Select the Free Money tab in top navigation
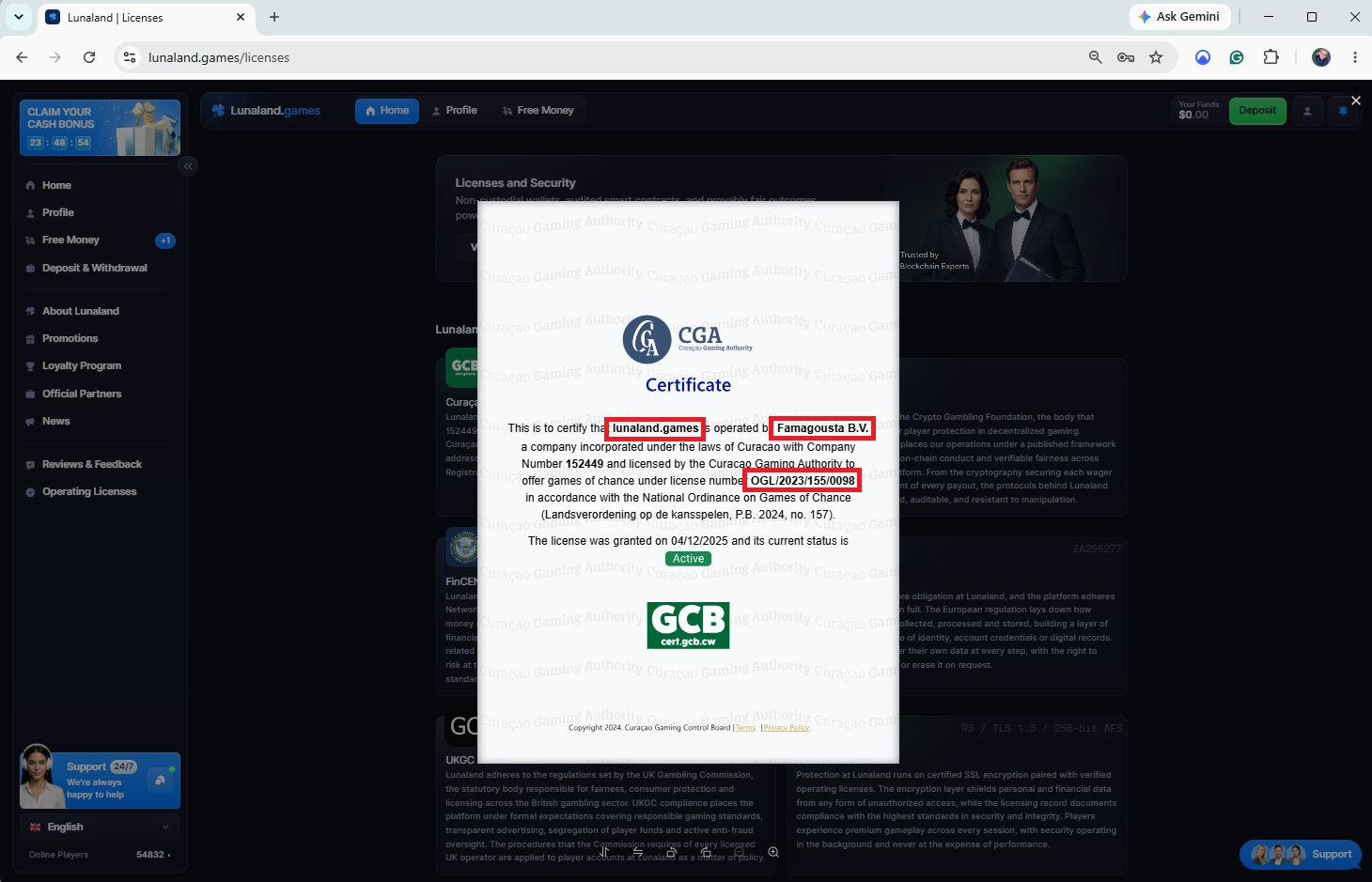The width and height of the screenshot is (1372, 882). pyautogui.click(x=538, y=111)
